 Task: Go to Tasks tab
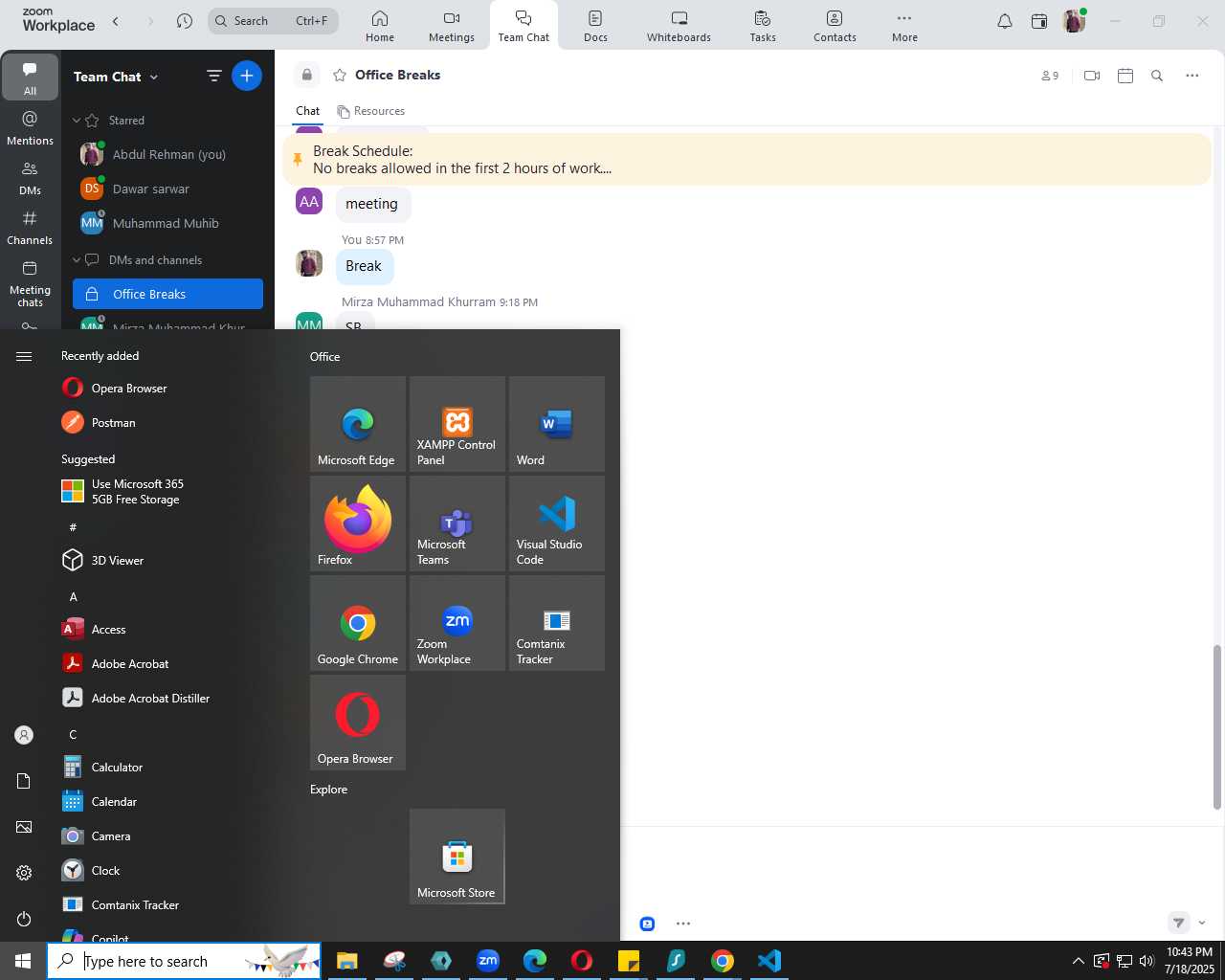click(763, 26)
